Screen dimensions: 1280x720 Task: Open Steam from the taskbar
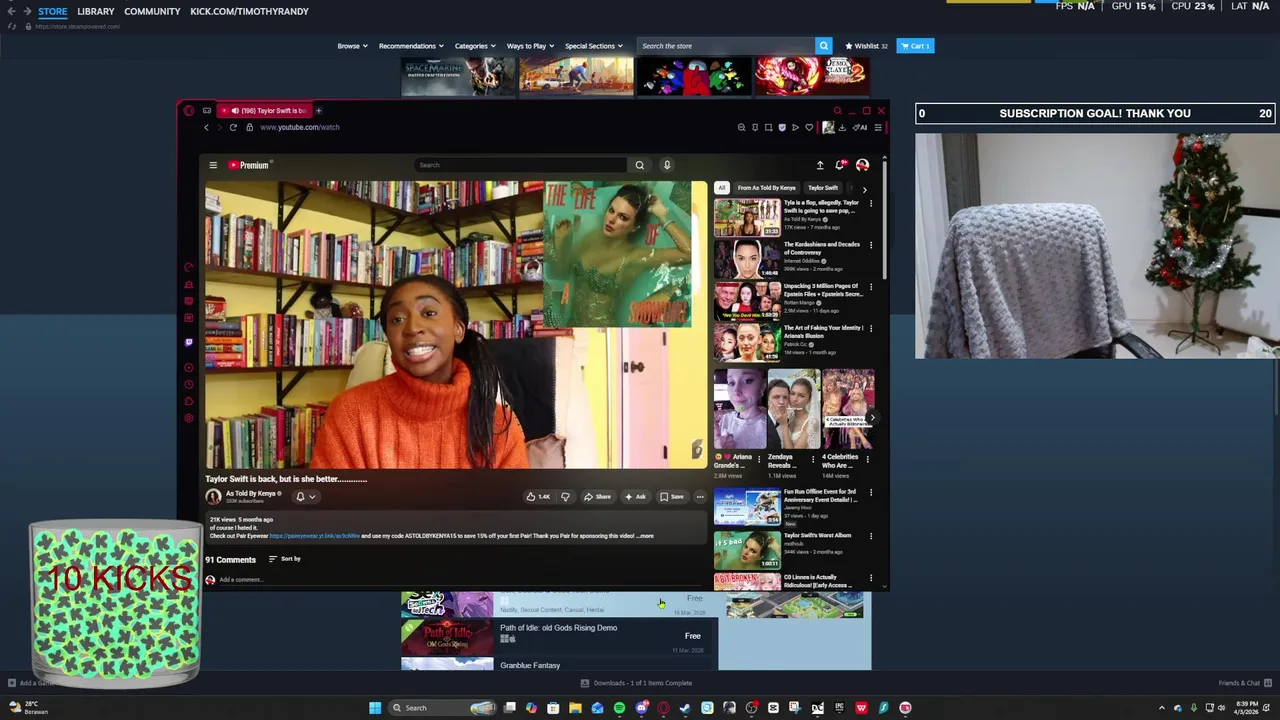pyautogui.click(x=685, y=708)
